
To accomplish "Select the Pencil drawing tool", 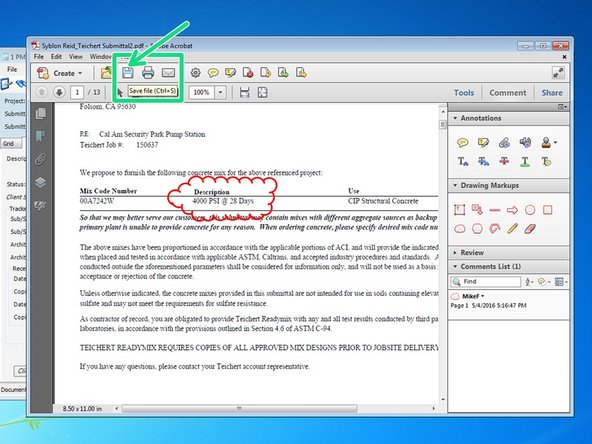I will [x=512, y=228].
